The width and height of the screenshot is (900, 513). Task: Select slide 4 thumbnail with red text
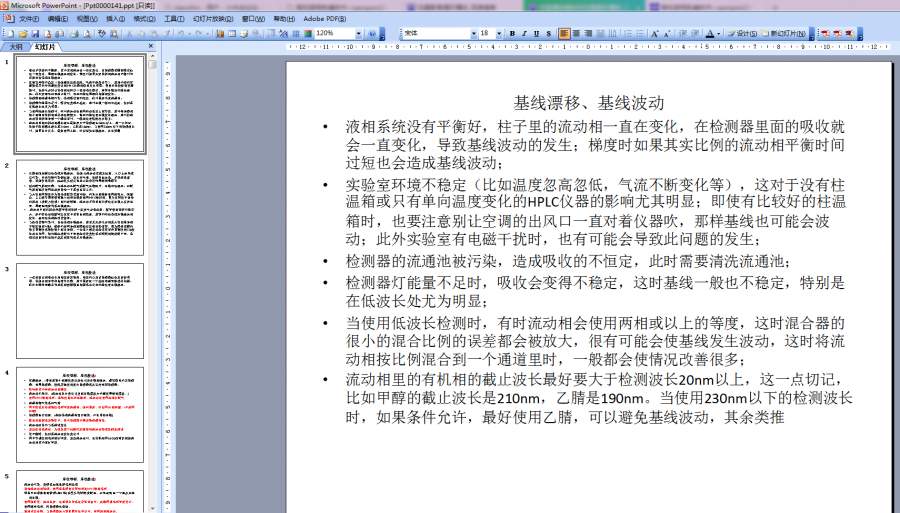click(x=80, y=414)
